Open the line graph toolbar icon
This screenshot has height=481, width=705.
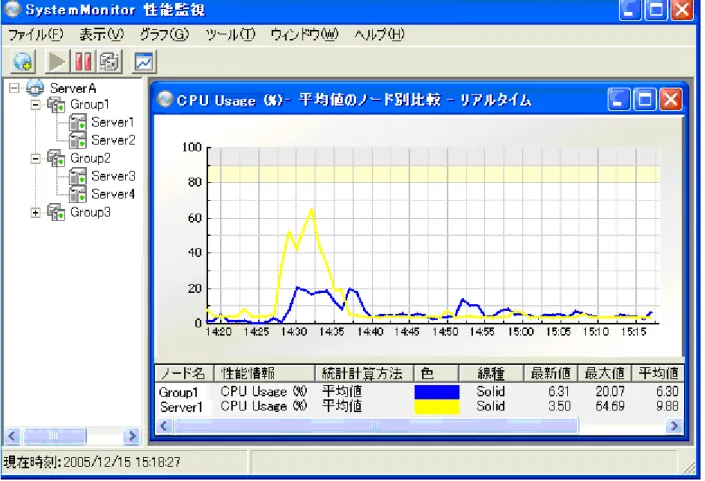tap(144, 62)
